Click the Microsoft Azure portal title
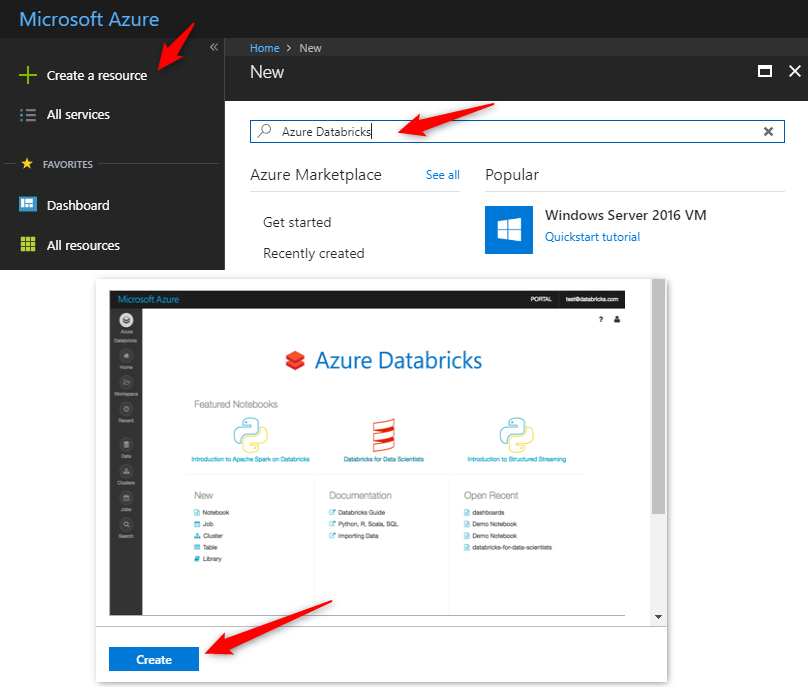This screenshot has width=808, height=687. pos(89,20)
